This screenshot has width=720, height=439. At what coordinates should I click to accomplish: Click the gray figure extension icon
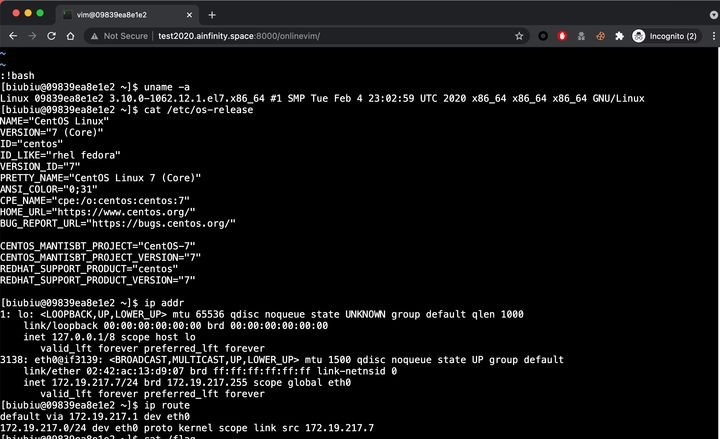coord(581,36)
